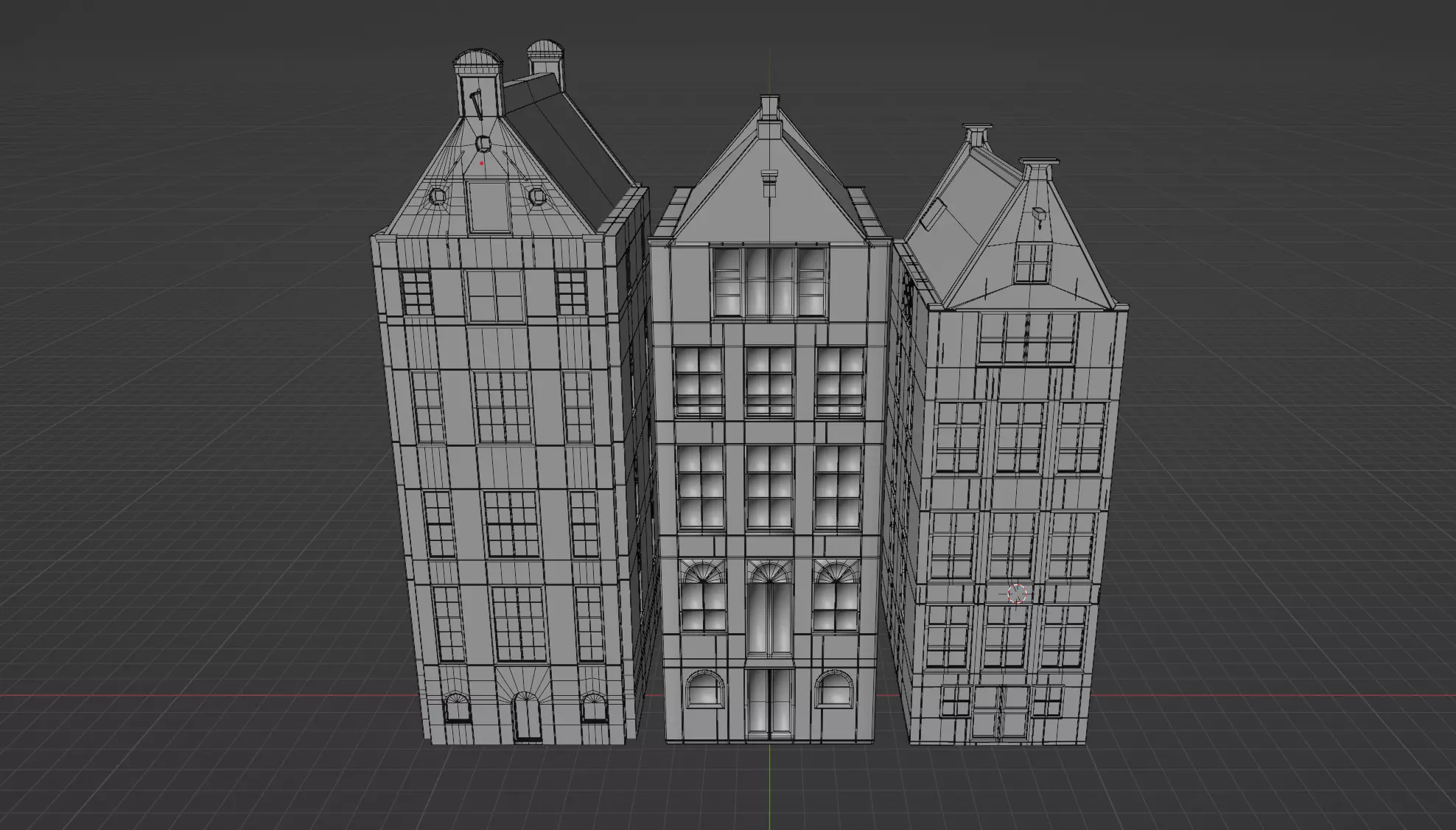Image resolution: width=1456 pixels, height=830 pixels.
Task: Click bottom-right arched basement window of middle building
Action: [836, 690]
